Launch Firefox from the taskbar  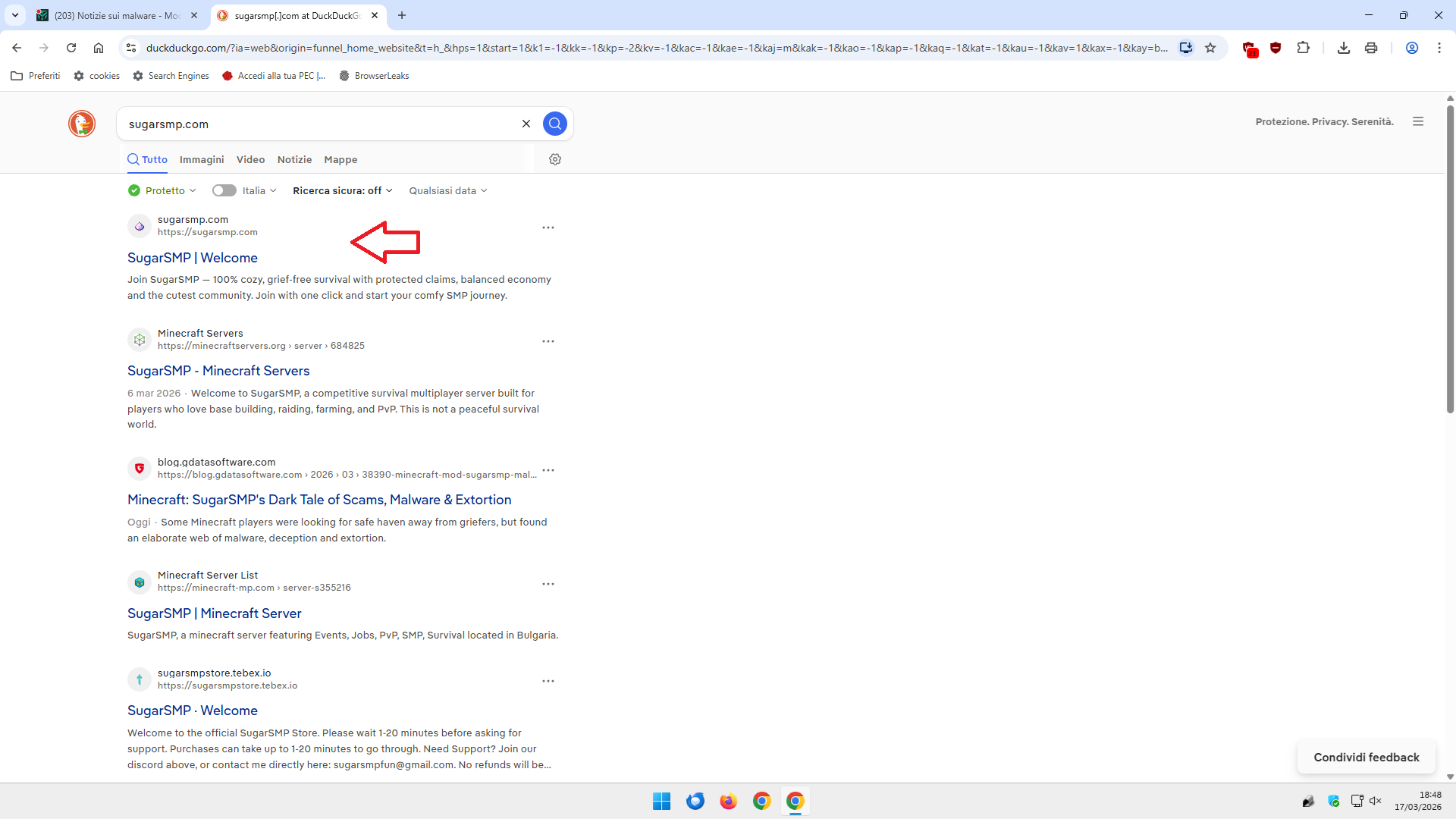[x=728, y=801]
